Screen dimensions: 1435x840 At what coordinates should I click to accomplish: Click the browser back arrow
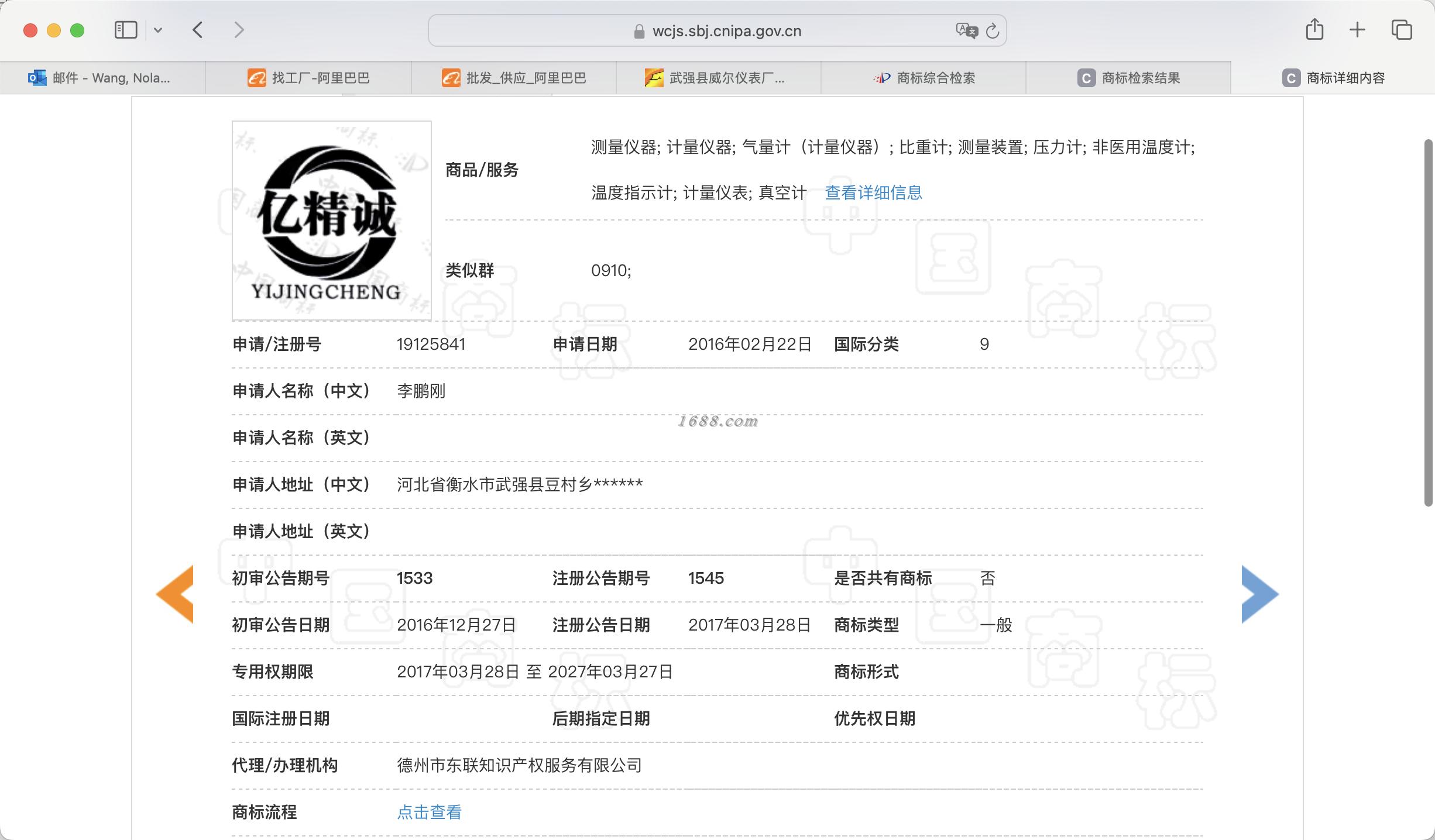click(198, 30)
